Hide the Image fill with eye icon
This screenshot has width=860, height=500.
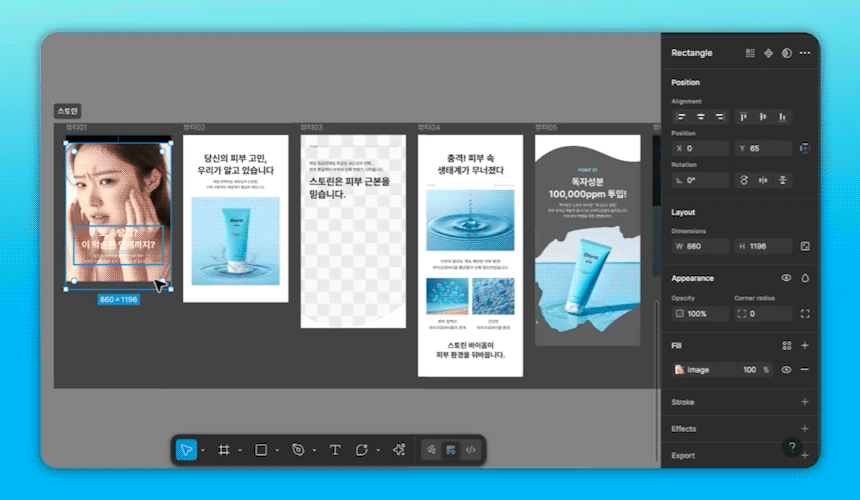point(786,370)
